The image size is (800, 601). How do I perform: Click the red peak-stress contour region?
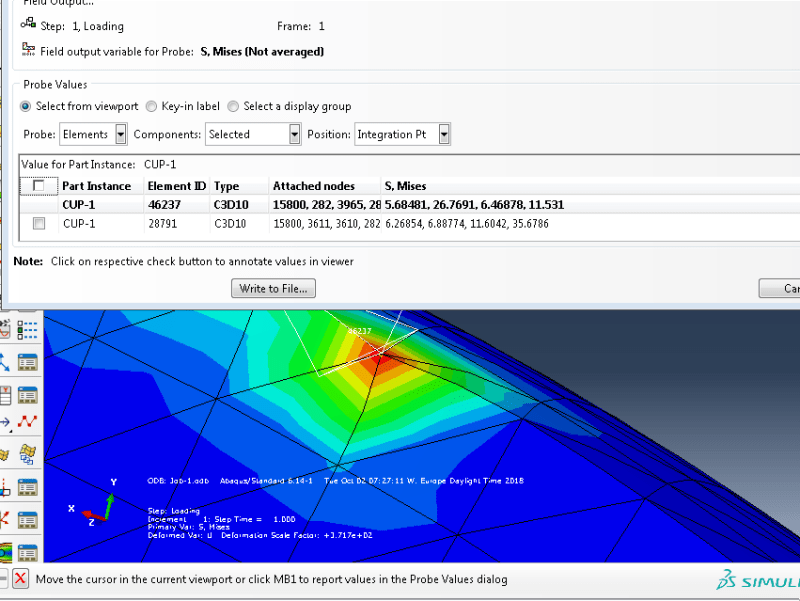pyautogui.click(x=379, y=358)
